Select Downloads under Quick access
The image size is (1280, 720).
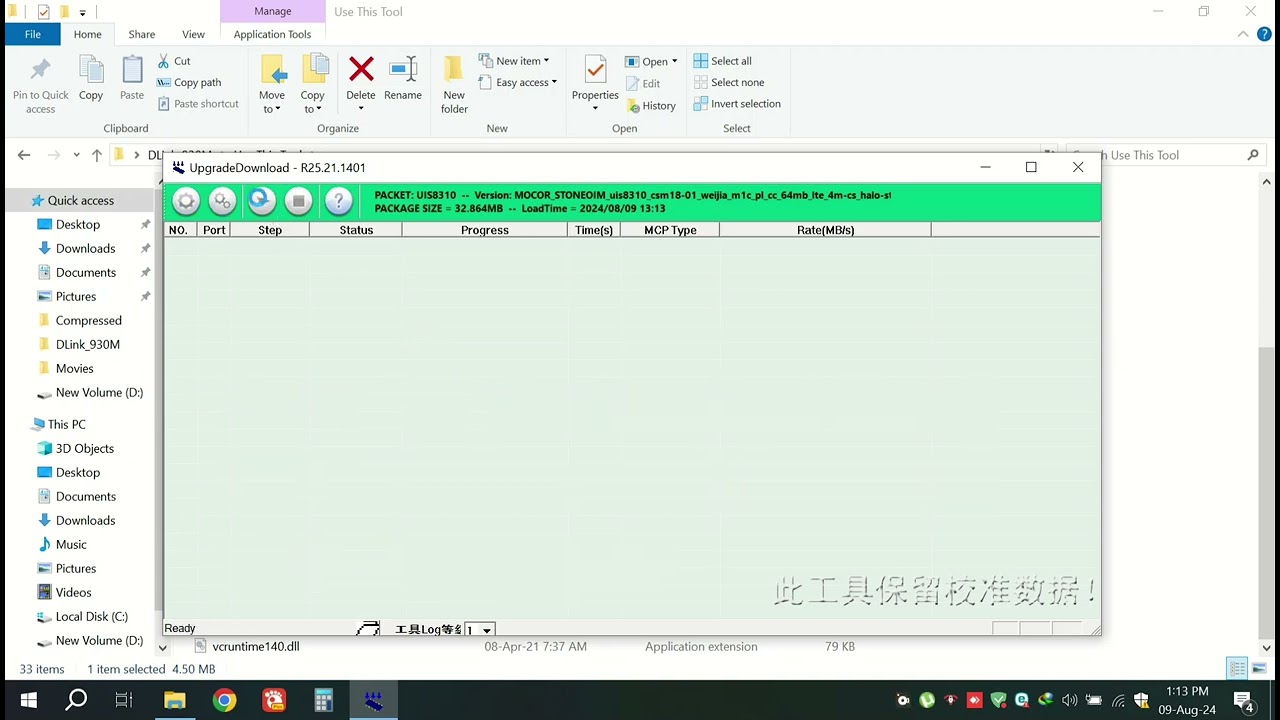click(85, 248)
